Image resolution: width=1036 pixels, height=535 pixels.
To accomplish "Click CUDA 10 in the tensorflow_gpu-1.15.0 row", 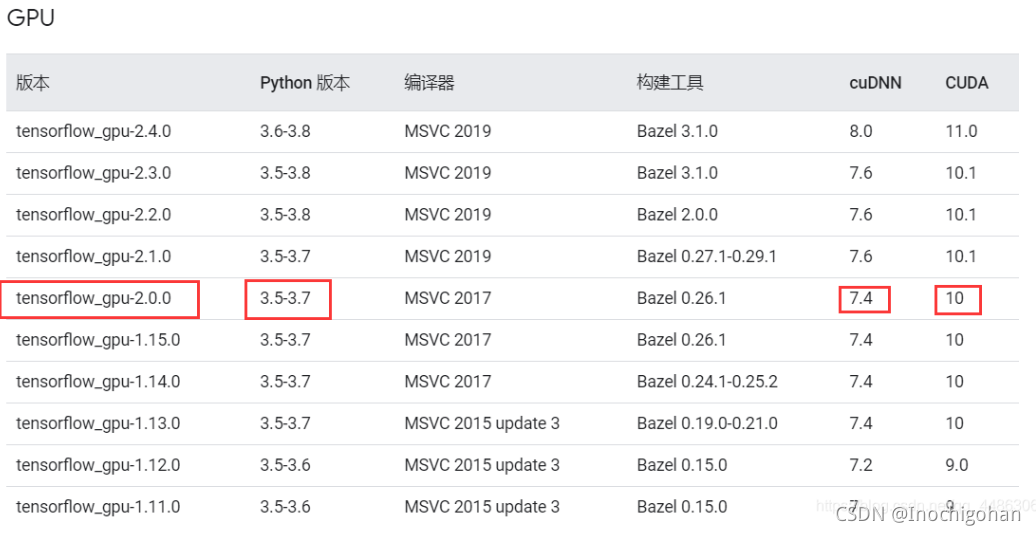I will pyautogui.click(x=955, y=339).
